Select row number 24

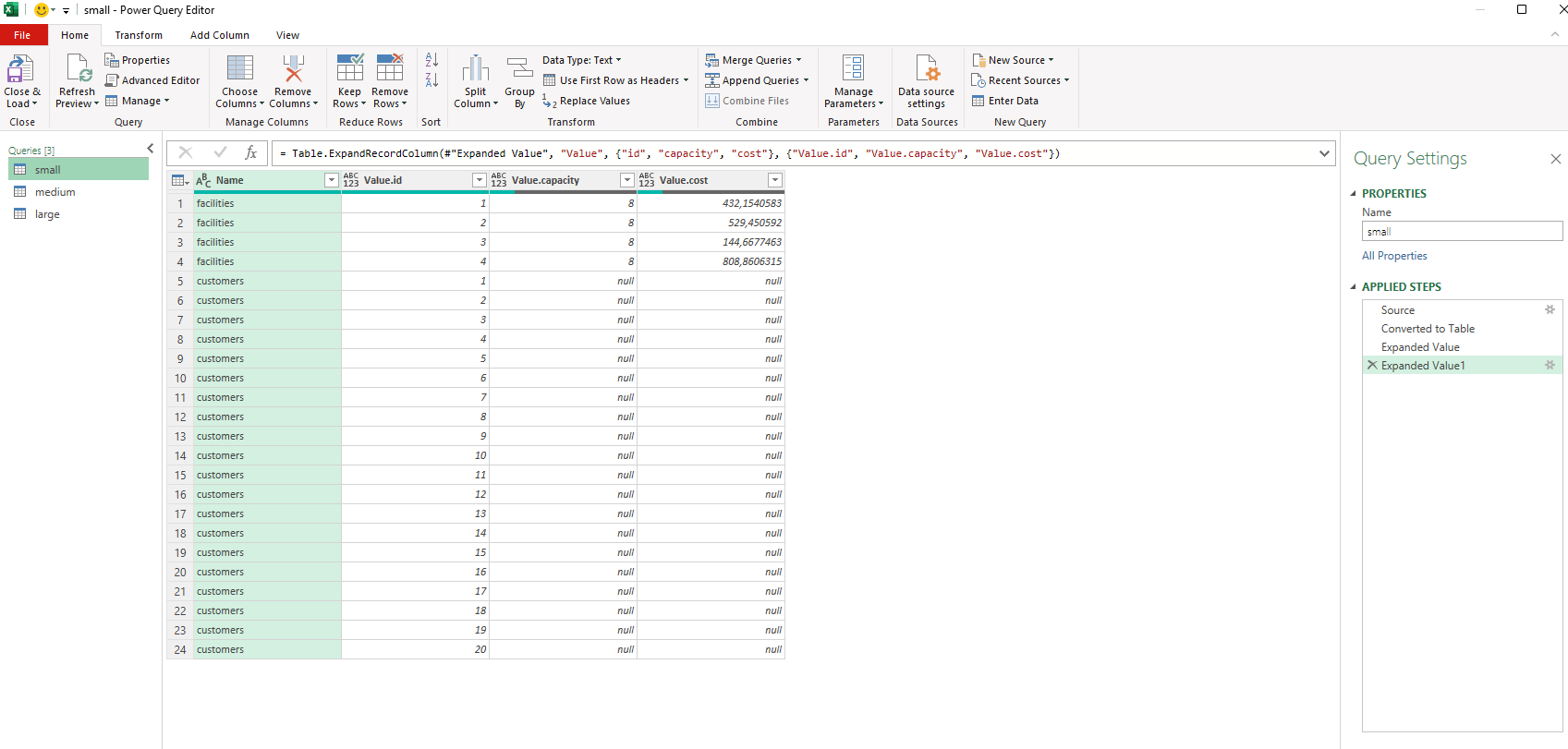pyautogui.click(x=180, y=649)
